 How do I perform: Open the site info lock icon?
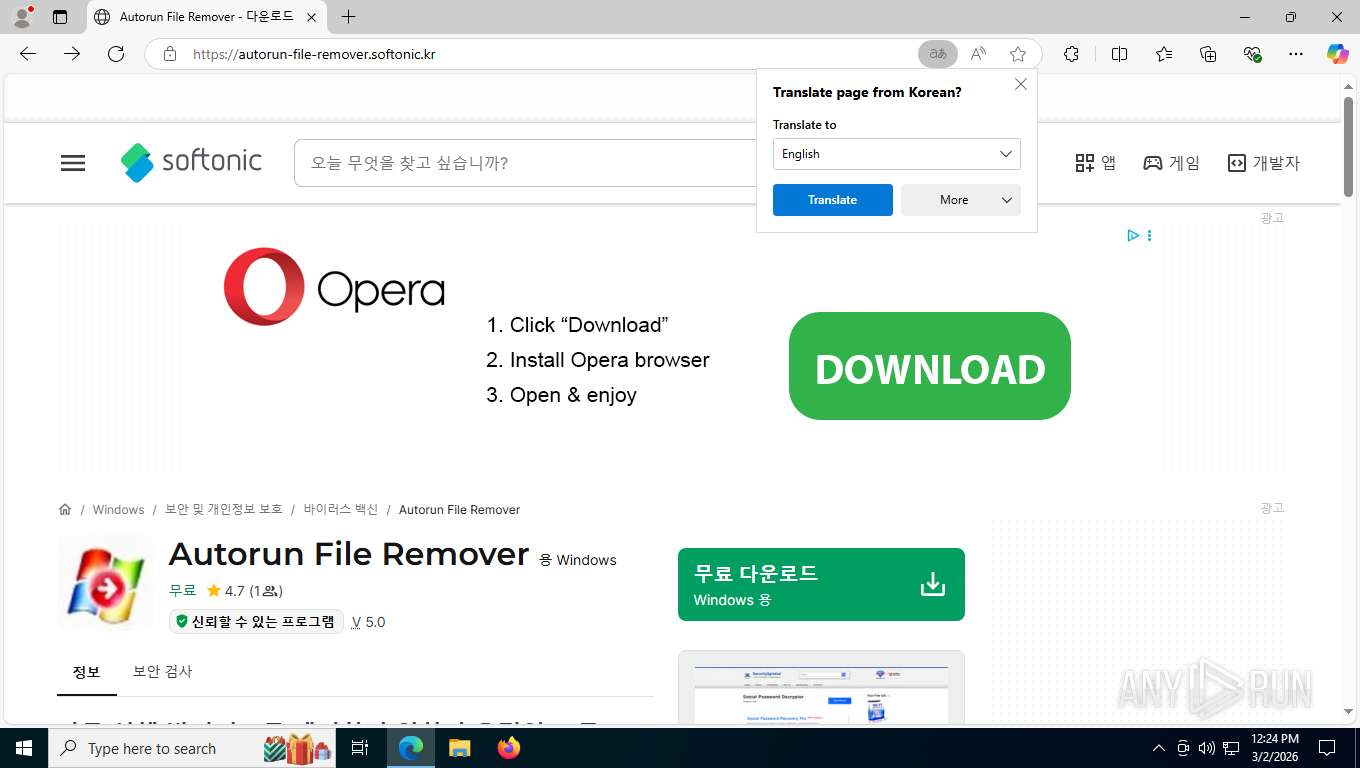pyautogui.click(x=170, y=54)
